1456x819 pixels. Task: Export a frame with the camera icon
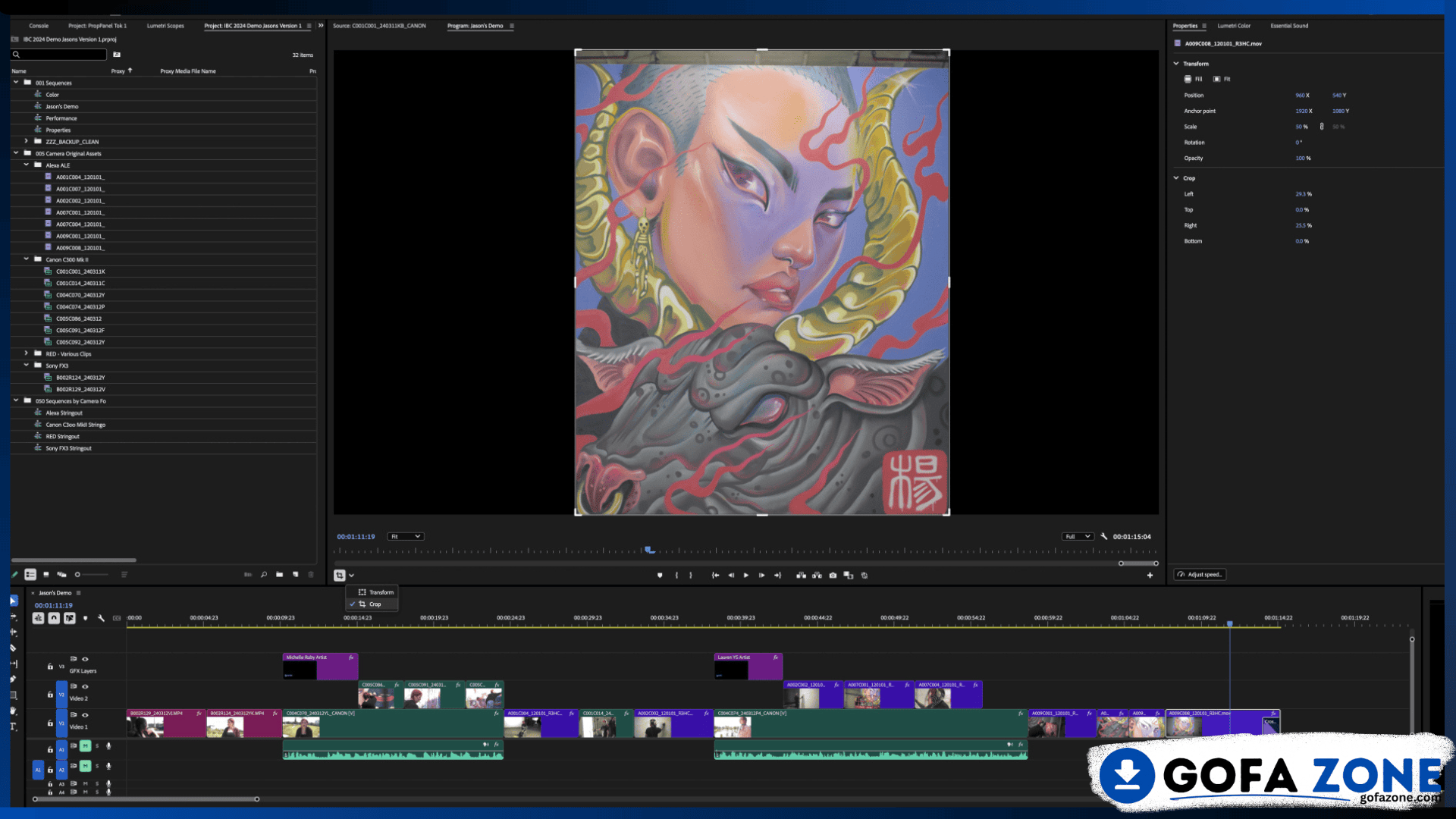(x=833, y=576)
